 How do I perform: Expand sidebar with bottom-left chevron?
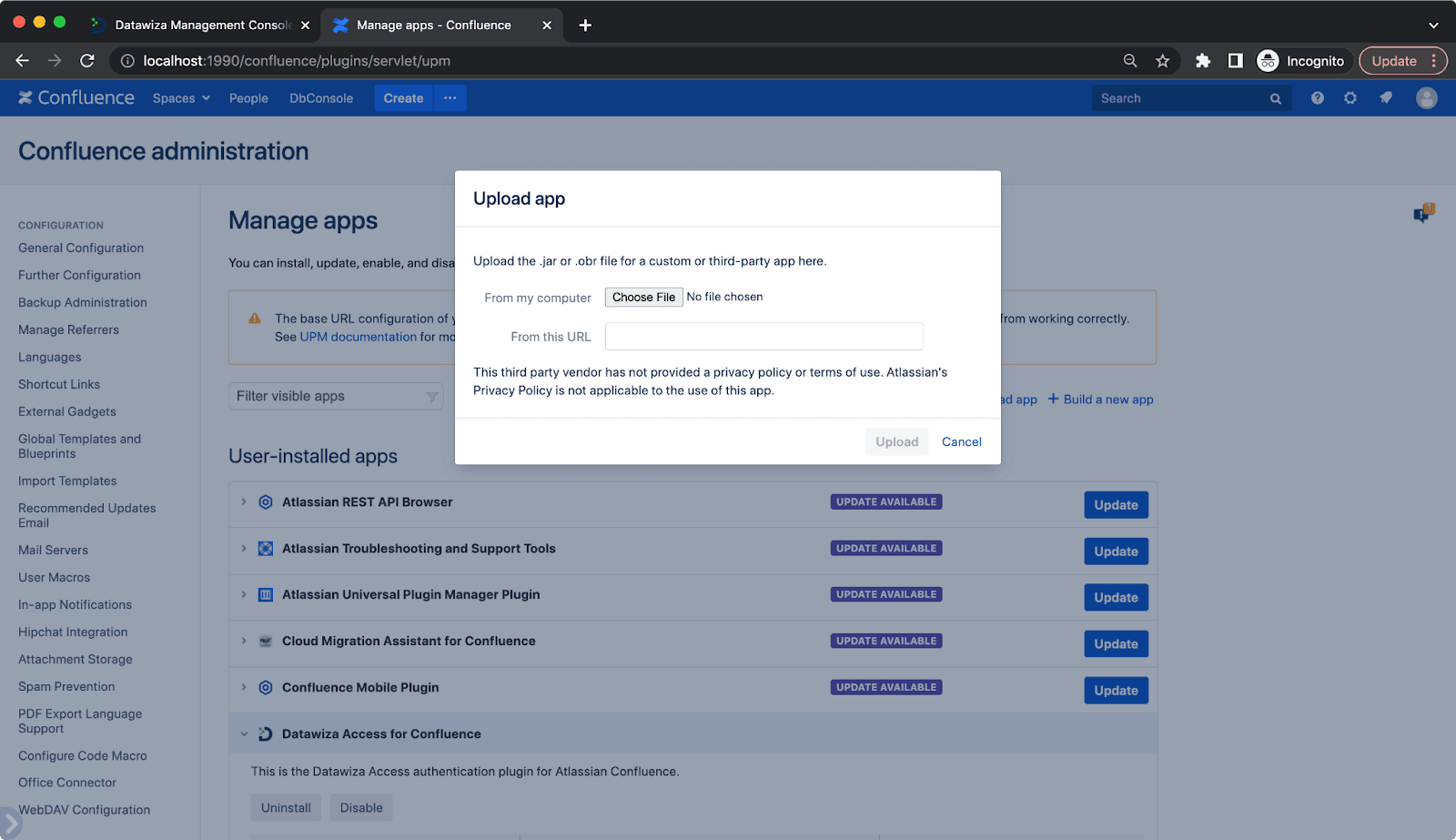point(9,824)
